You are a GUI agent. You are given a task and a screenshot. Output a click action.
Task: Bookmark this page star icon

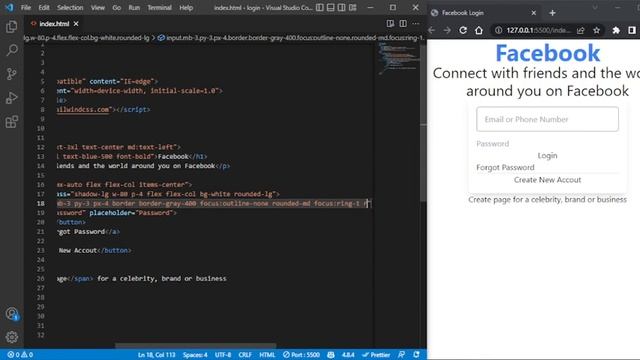(x=596, y=30)
